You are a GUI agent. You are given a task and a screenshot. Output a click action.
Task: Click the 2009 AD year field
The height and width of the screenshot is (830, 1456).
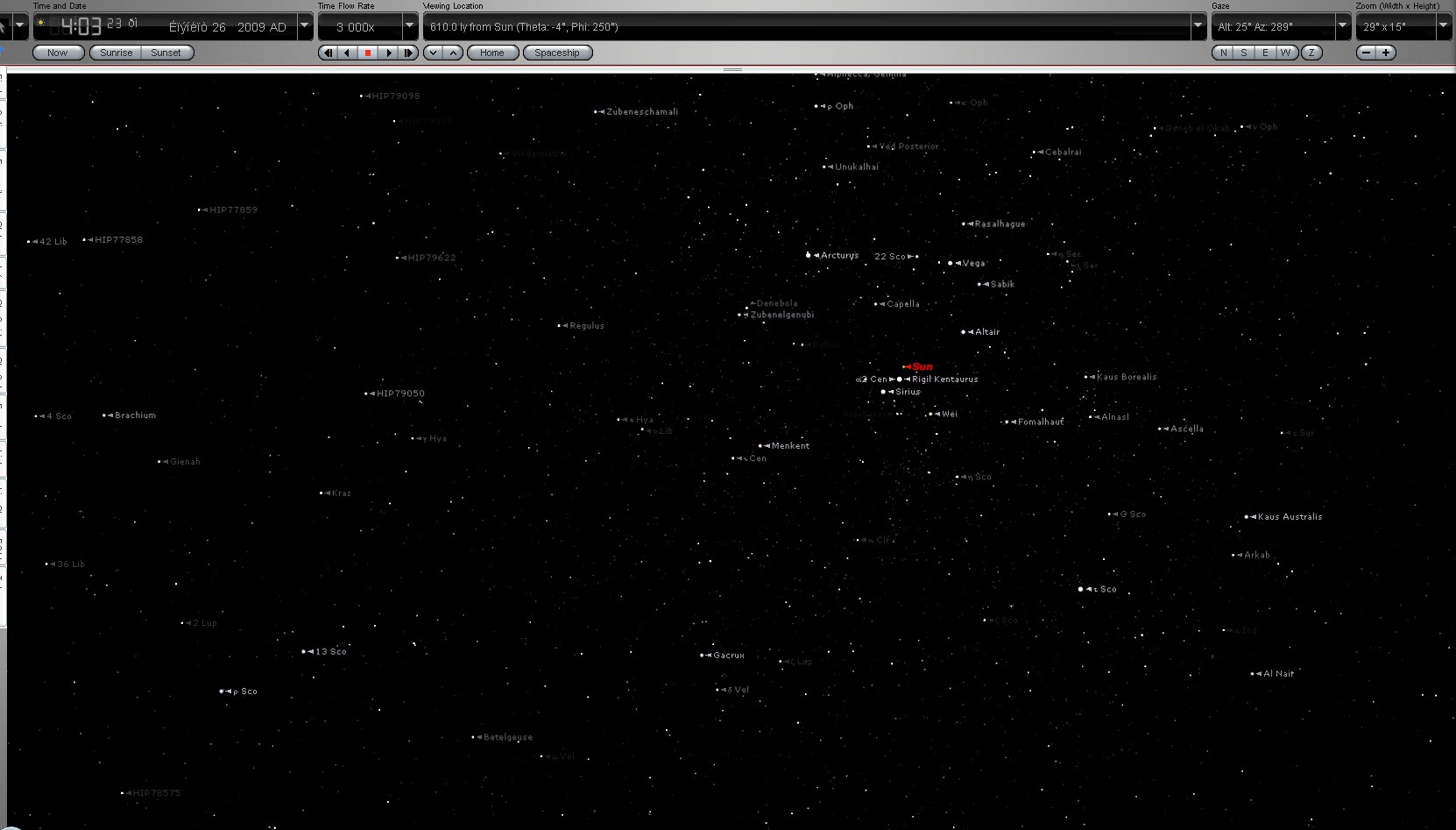click(x=262, y=27)
